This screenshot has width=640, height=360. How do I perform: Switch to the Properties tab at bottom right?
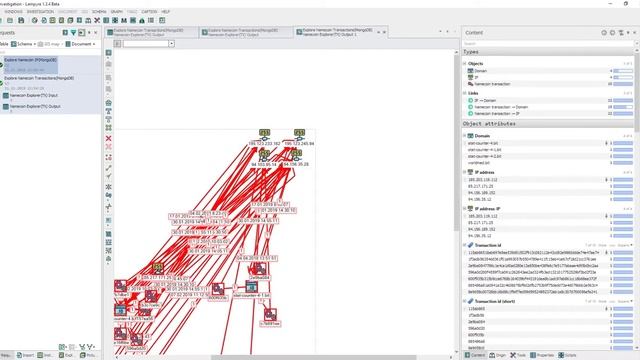(x=542, y=355)
